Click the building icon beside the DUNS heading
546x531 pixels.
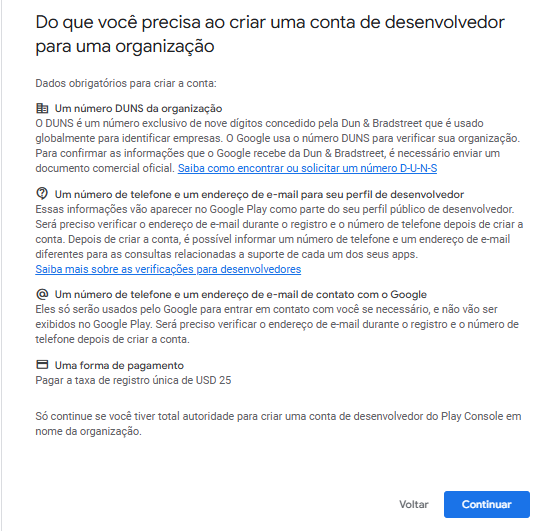[x=42, y=108]
